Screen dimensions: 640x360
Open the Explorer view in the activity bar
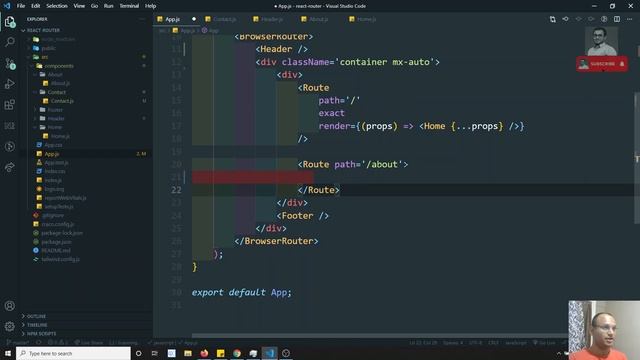(10, 22)
